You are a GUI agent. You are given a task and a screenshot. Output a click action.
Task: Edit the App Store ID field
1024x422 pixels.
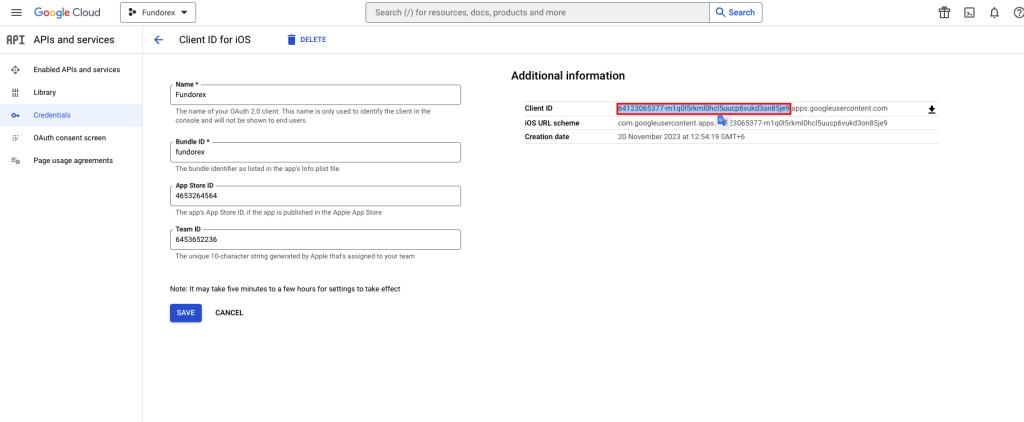tap(315, 196)
